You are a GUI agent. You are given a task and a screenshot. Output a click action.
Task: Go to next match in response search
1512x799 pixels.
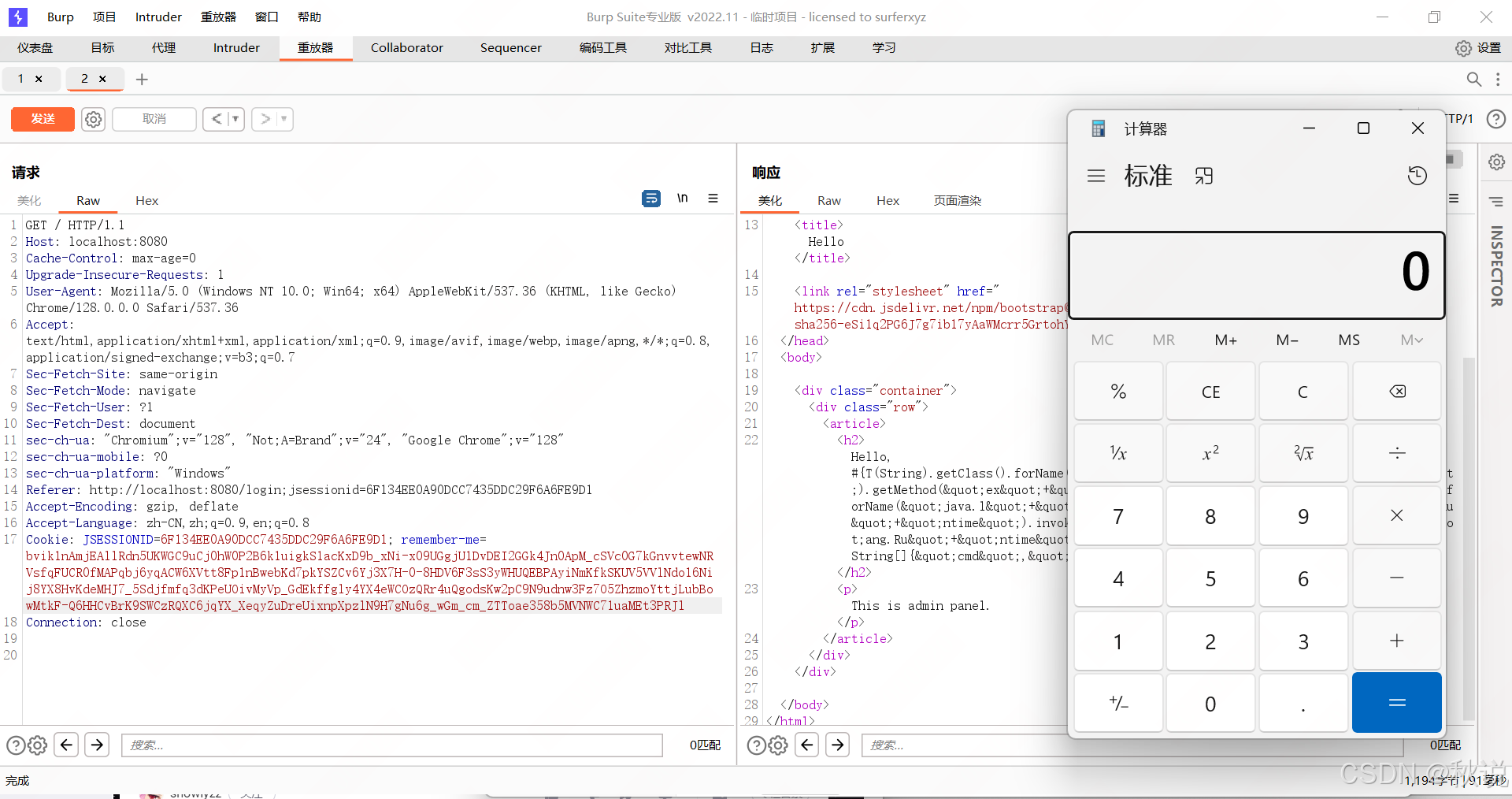tap(838, 745)
